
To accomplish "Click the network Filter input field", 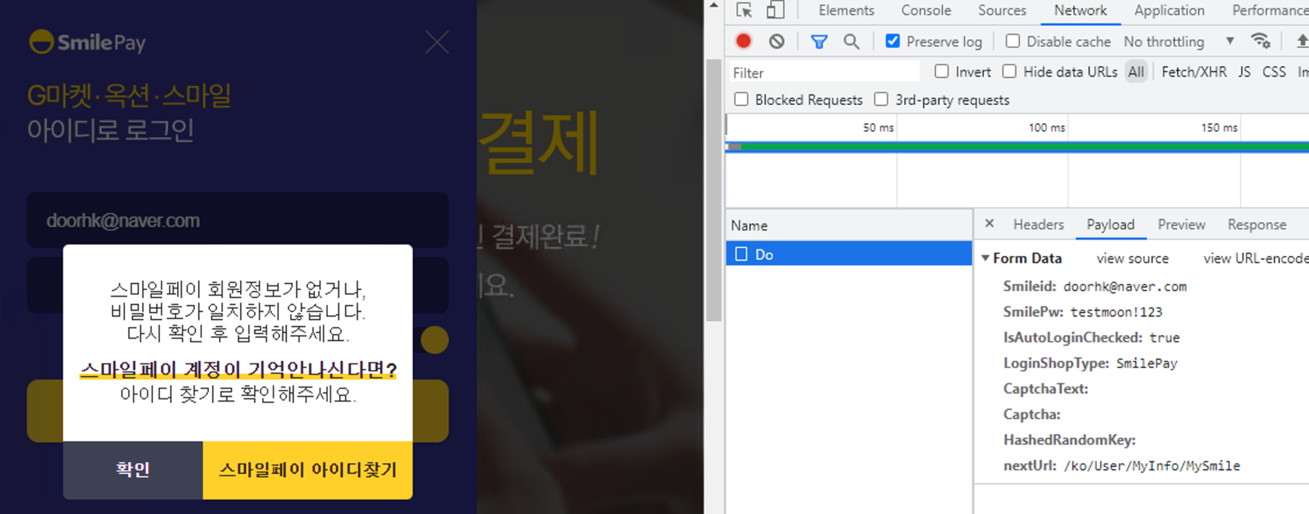I will pos(823,72).
